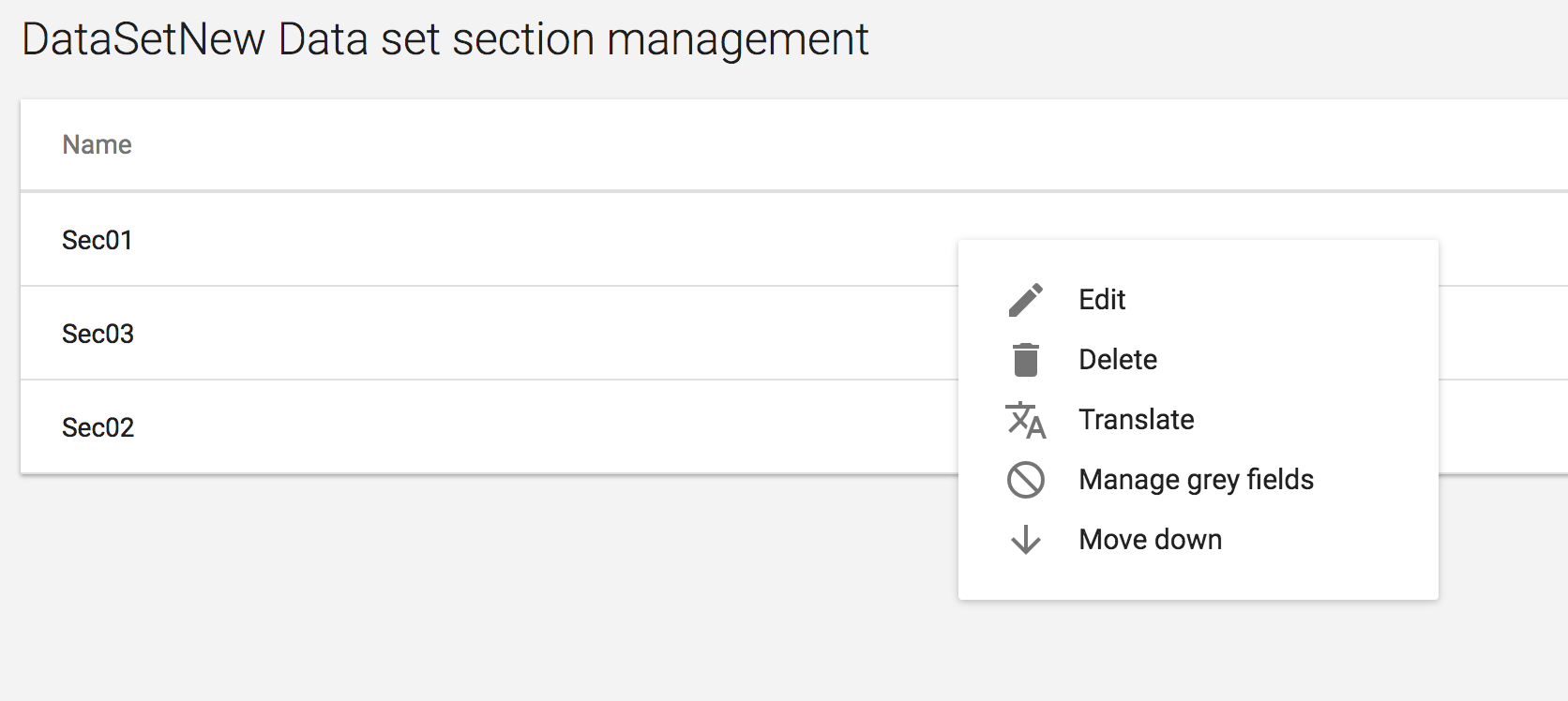Click the pencil Edit icon
The width and height of the screenshot is (1568, 701).
point(1026,300)
